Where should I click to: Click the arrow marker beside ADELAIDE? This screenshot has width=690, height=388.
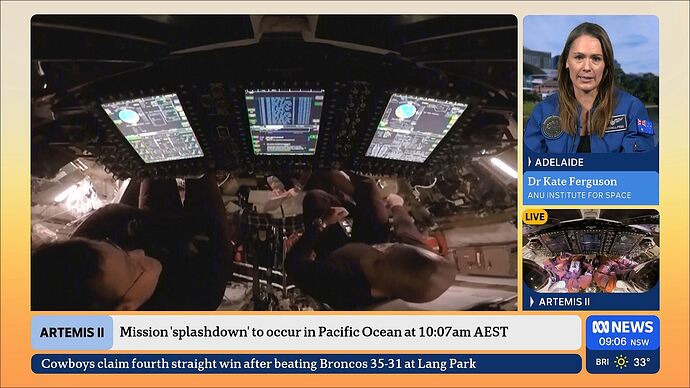click(x=530, y=162)
